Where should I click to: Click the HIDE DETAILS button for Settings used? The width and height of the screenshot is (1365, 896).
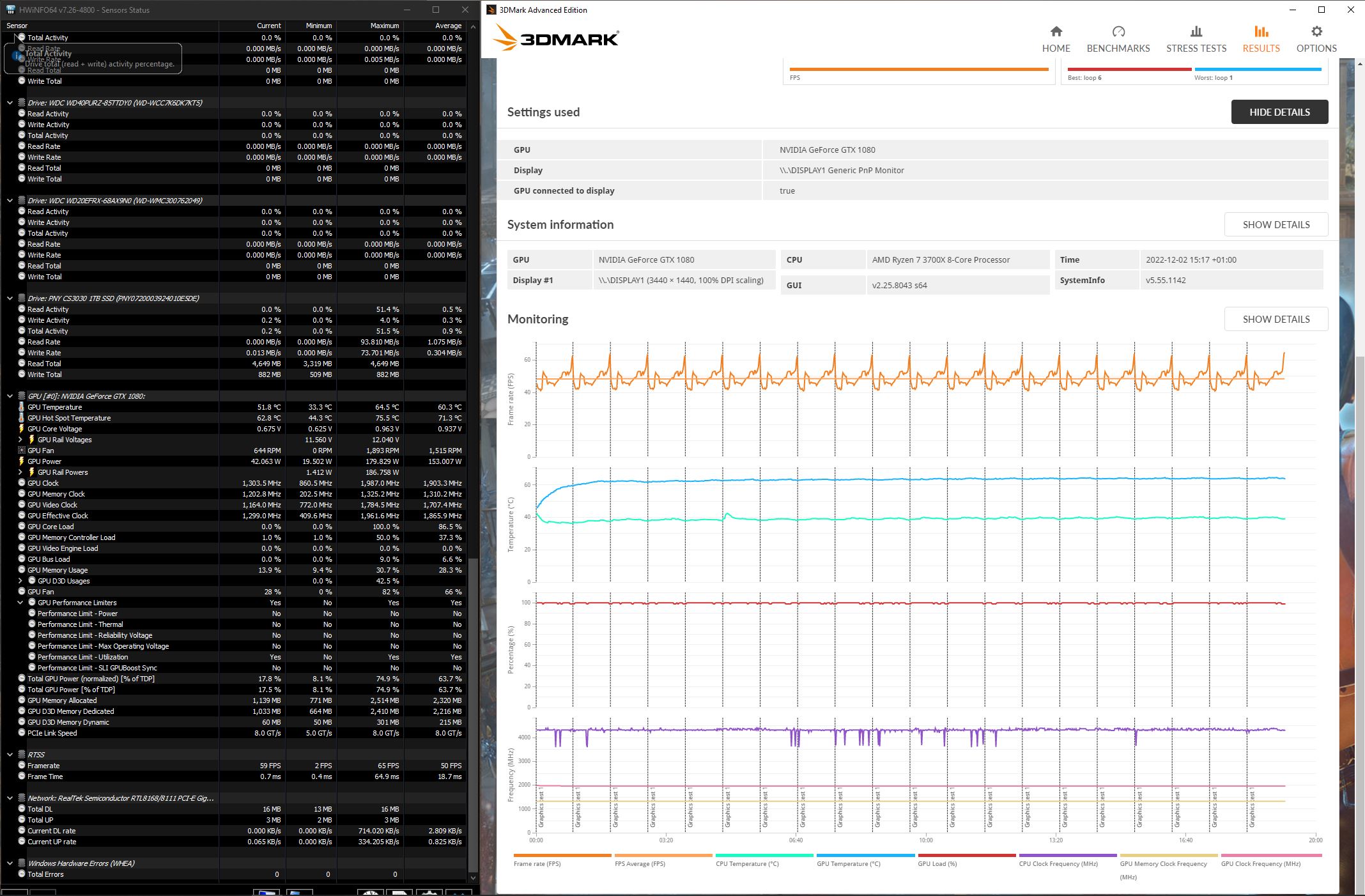[1279, 112]
